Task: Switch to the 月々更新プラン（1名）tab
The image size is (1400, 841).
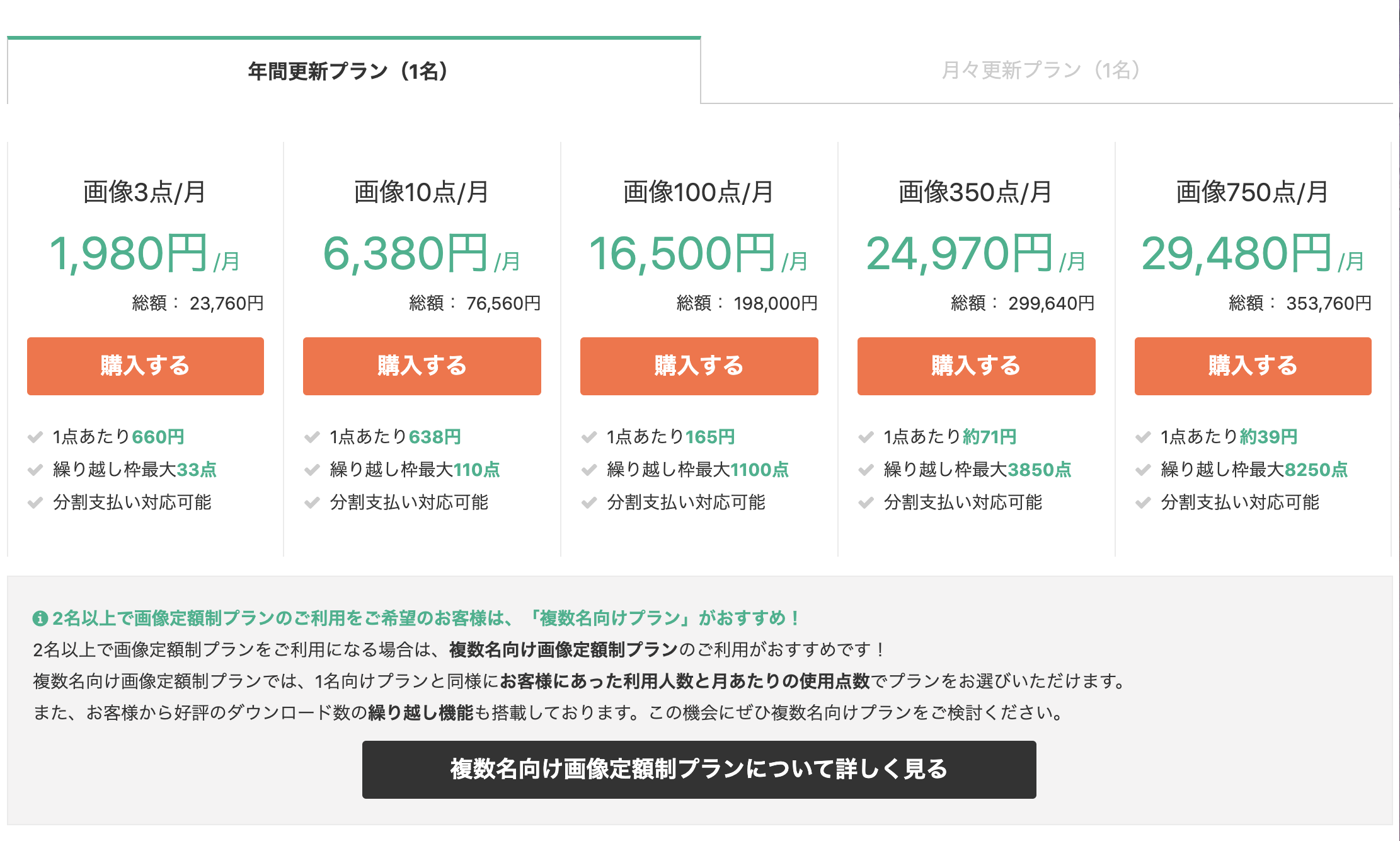Action: [1046, 71]
